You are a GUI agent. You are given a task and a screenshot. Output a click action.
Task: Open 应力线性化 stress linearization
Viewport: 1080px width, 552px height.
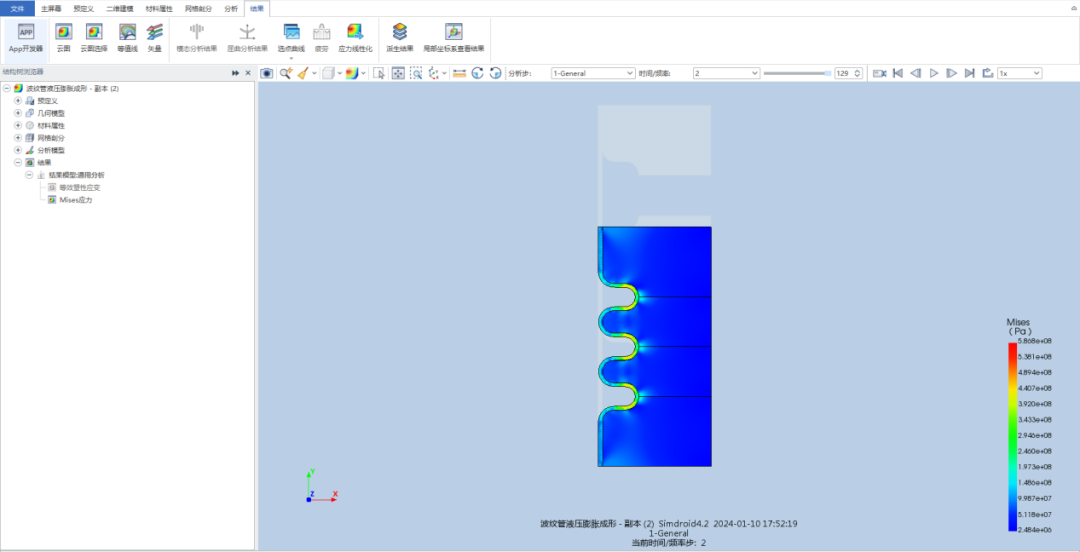(x=355, y=38)
